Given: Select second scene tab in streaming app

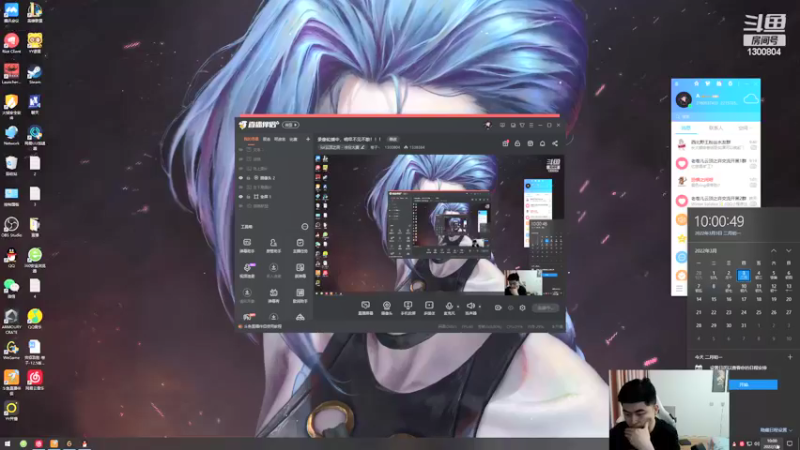Looking at the screenshot, I should coord(266,139).
